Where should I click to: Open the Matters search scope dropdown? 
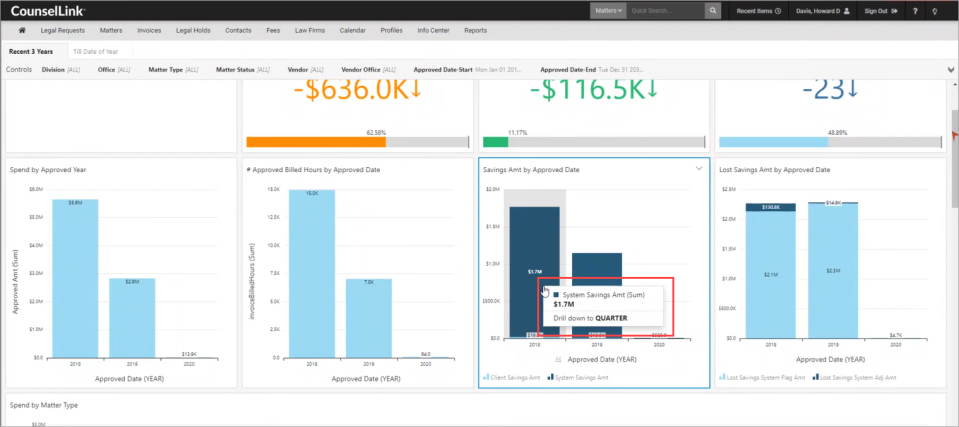[x=608, y=10]
